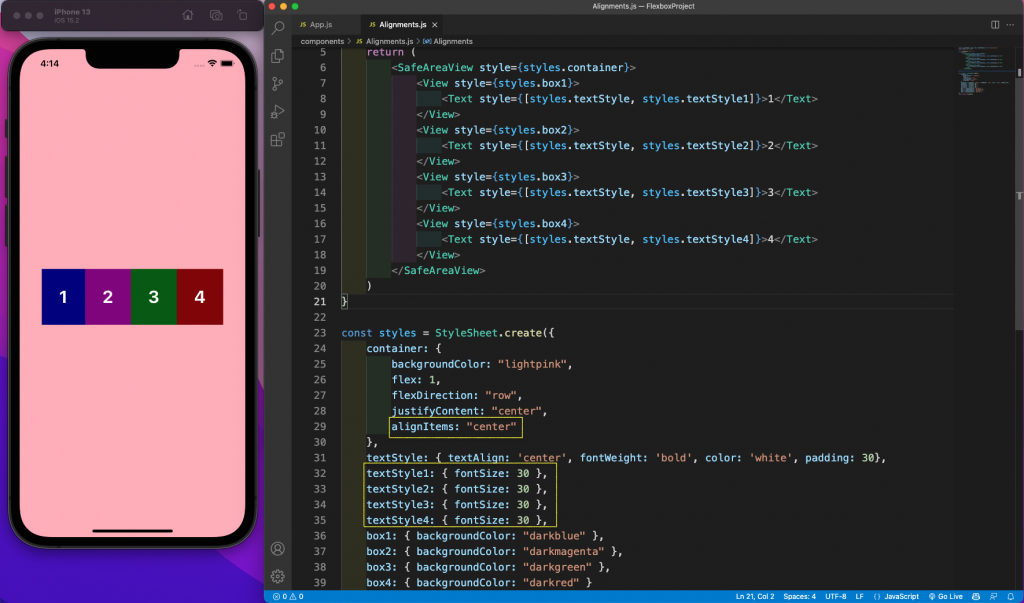Click the gutter at line number 21
1024x603 pixels.
click(x=319, y=302)
